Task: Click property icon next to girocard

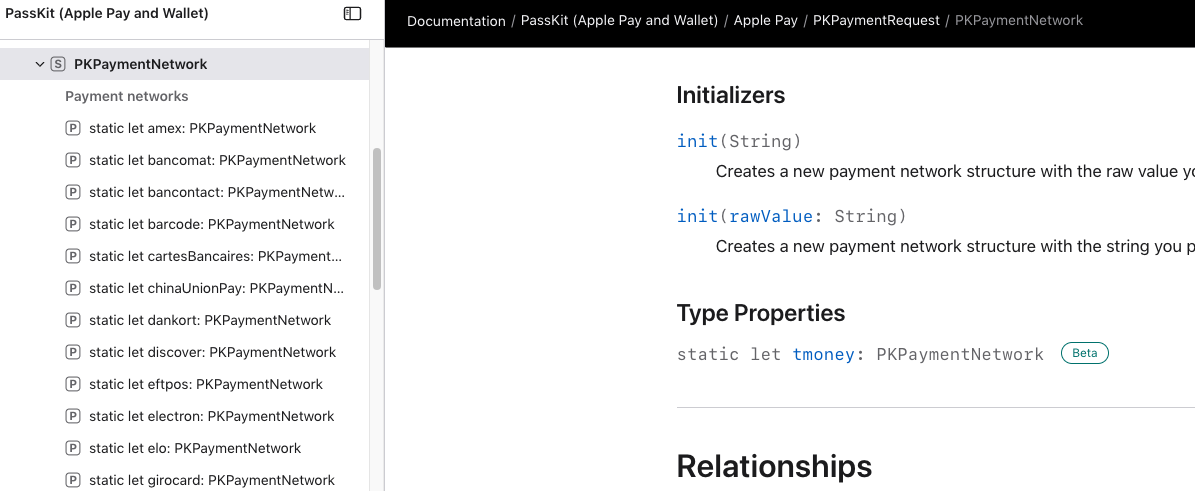Action: (x=72, y=480)
